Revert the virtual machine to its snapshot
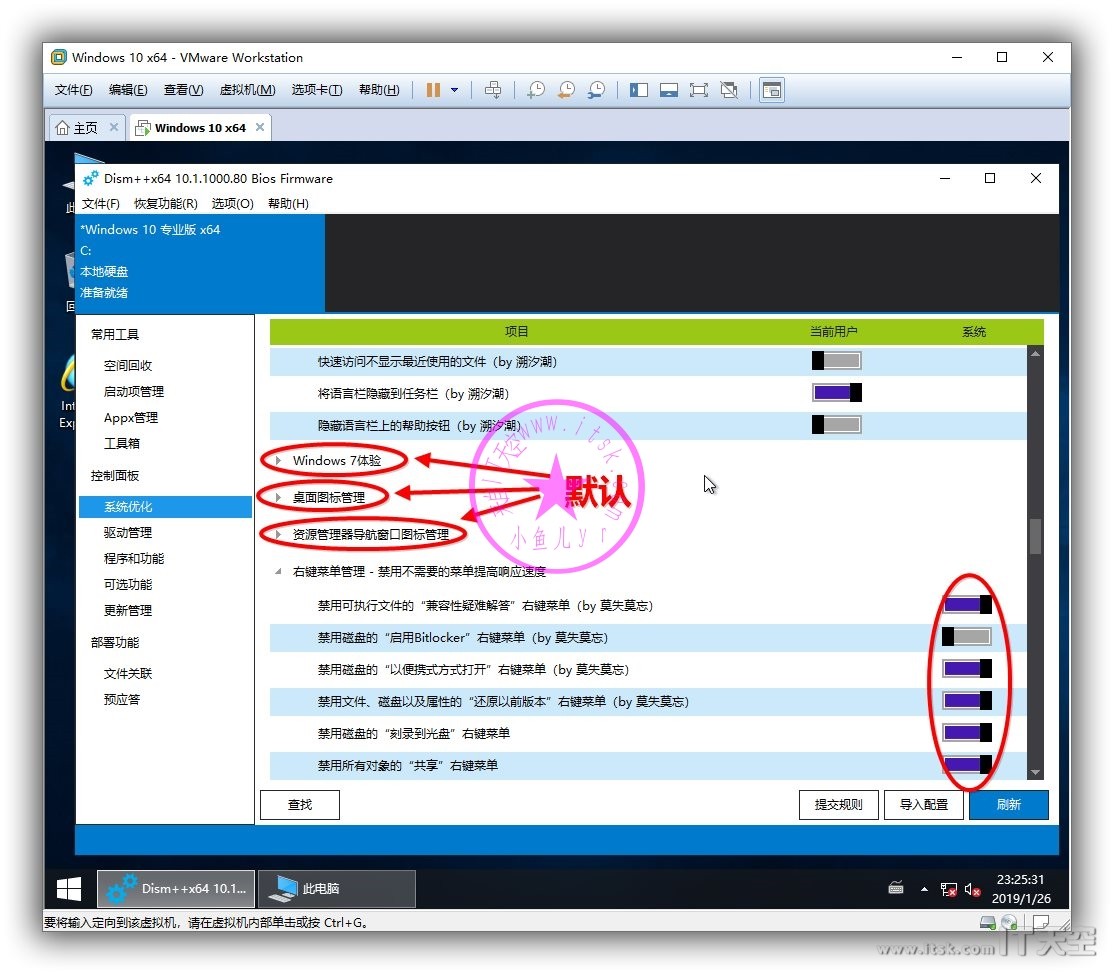This screenshot has width=1114, height=974. pyautogui.click(x=566, y=90)
